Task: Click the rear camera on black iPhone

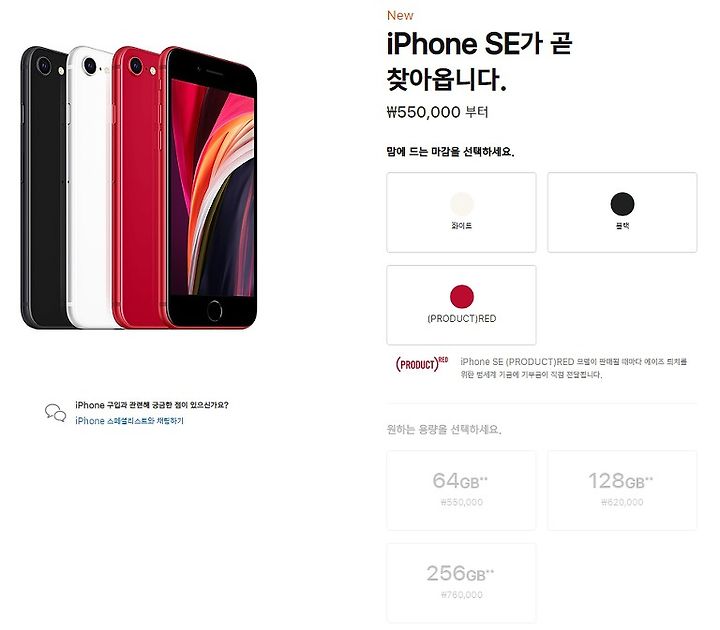Action: [44, 66]
